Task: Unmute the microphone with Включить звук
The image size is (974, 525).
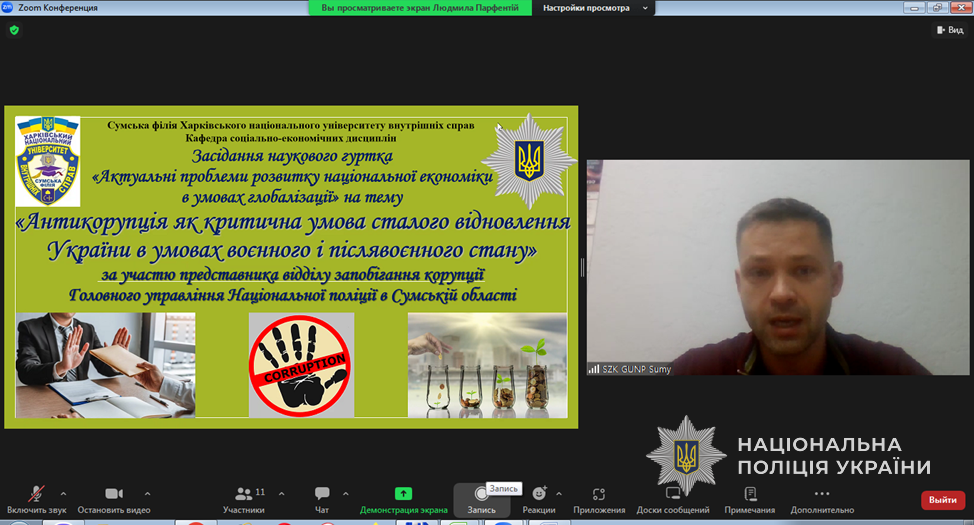Action: coord(35,499)
